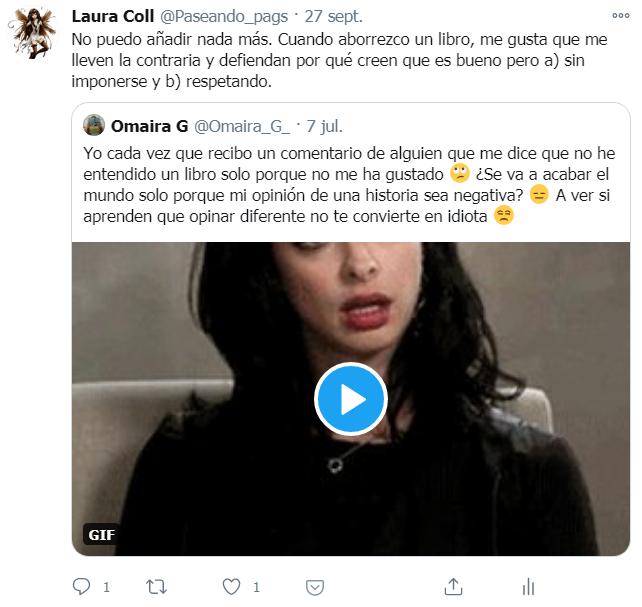Retweet using the retweet arrows icon
Viewport: 642px width, 607px height.
point(156,587)
